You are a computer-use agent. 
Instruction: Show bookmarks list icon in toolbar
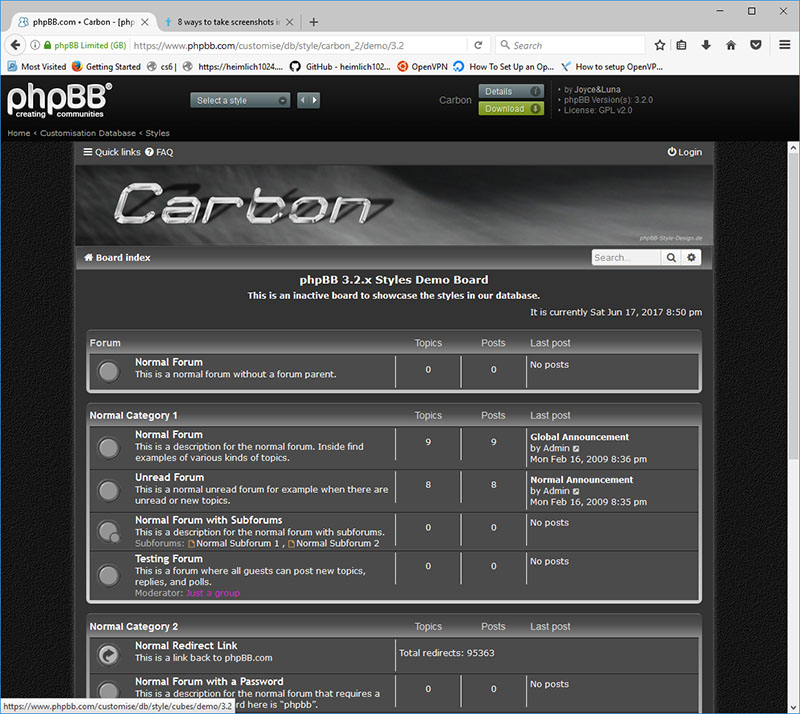point(681,45)
